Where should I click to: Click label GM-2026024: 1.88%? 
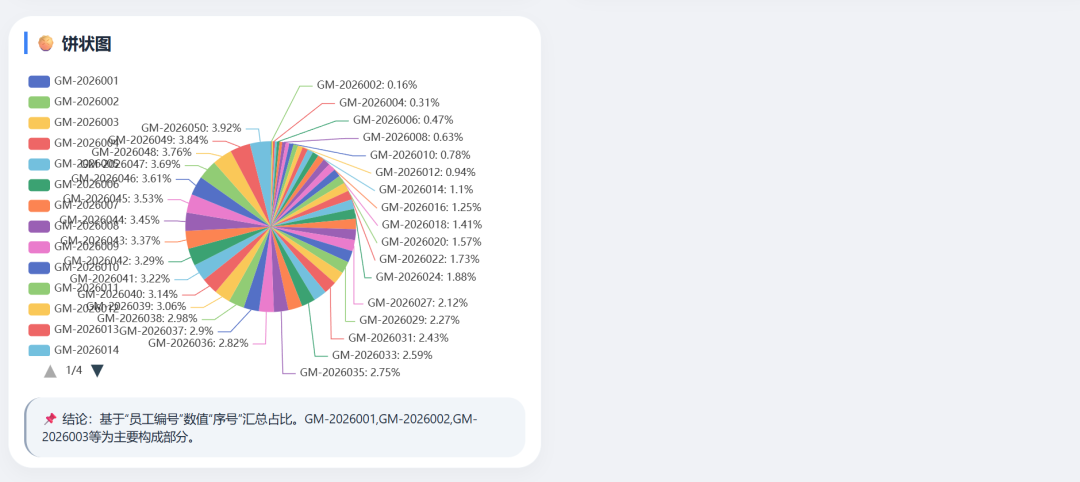point(426,277)
